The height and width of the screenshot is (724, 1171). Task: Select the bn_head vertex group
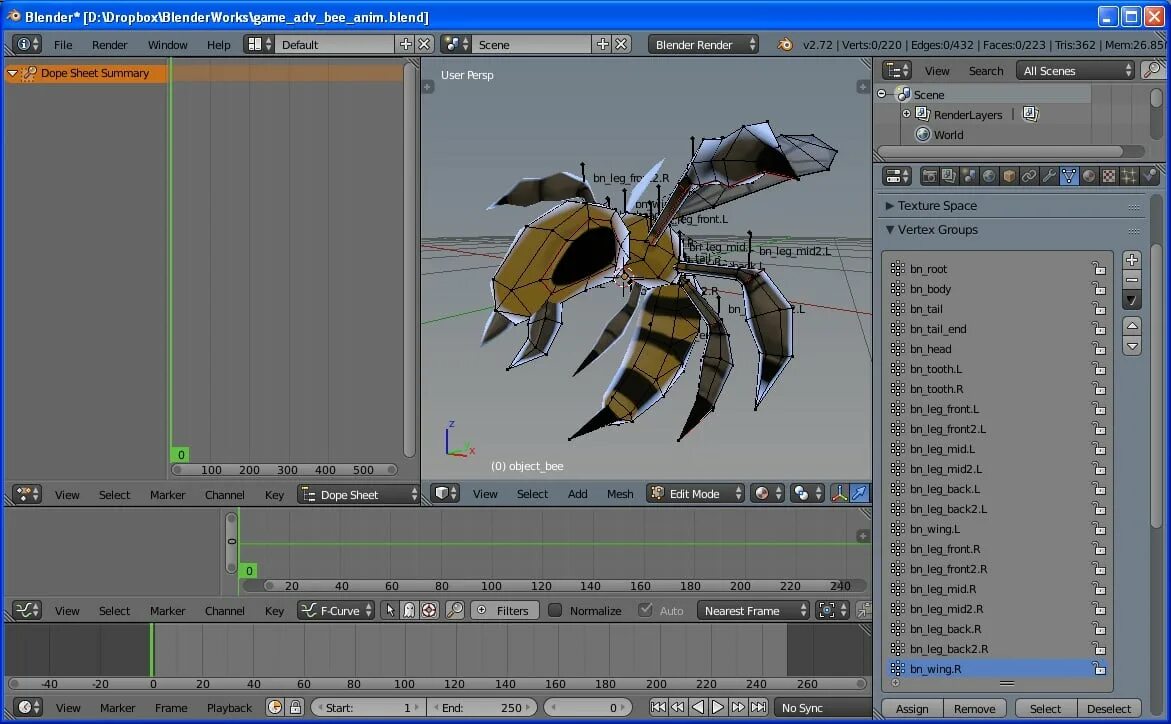(x=930, y=349)
